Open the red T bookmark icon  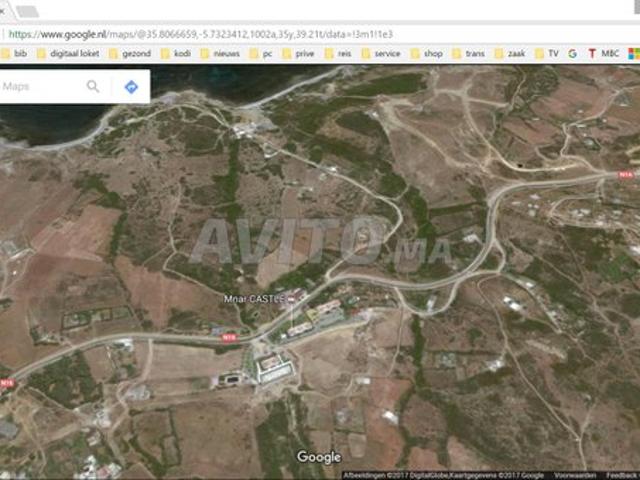point(589,53)
